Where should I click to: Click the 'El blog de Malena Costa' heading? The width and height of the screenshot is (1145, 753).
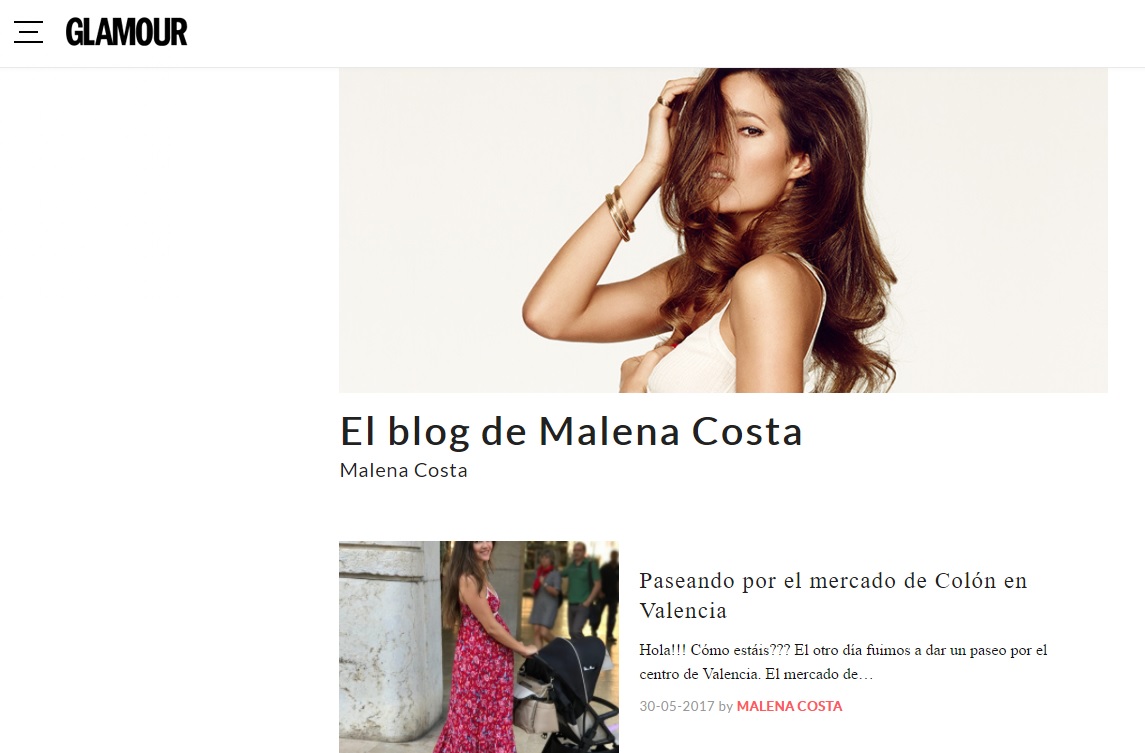[571, 431]
